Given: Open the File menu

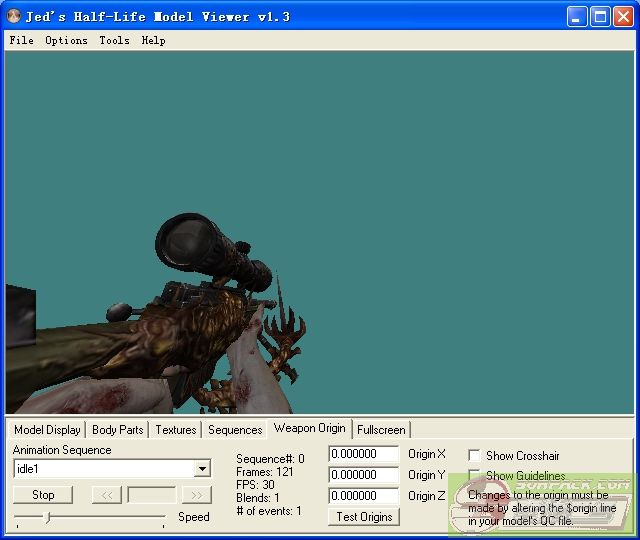Looking at the screenshot, I should (x=21, y=40).
